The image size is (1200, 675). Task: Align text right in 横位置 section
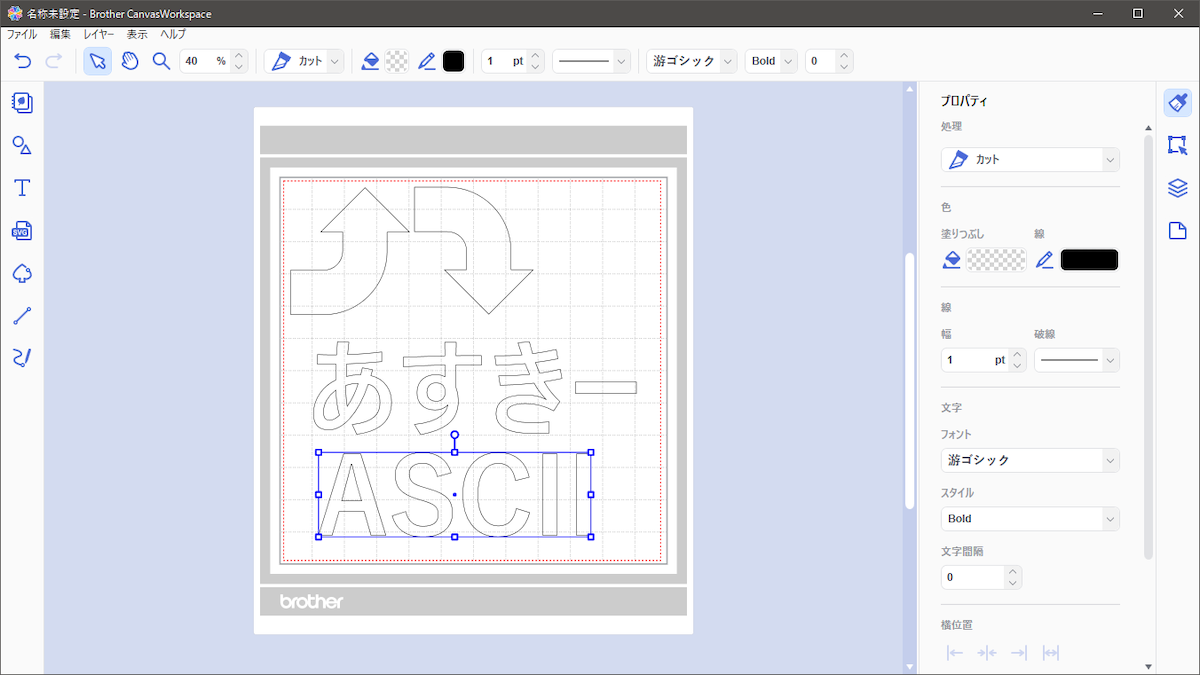[1019, 653]
